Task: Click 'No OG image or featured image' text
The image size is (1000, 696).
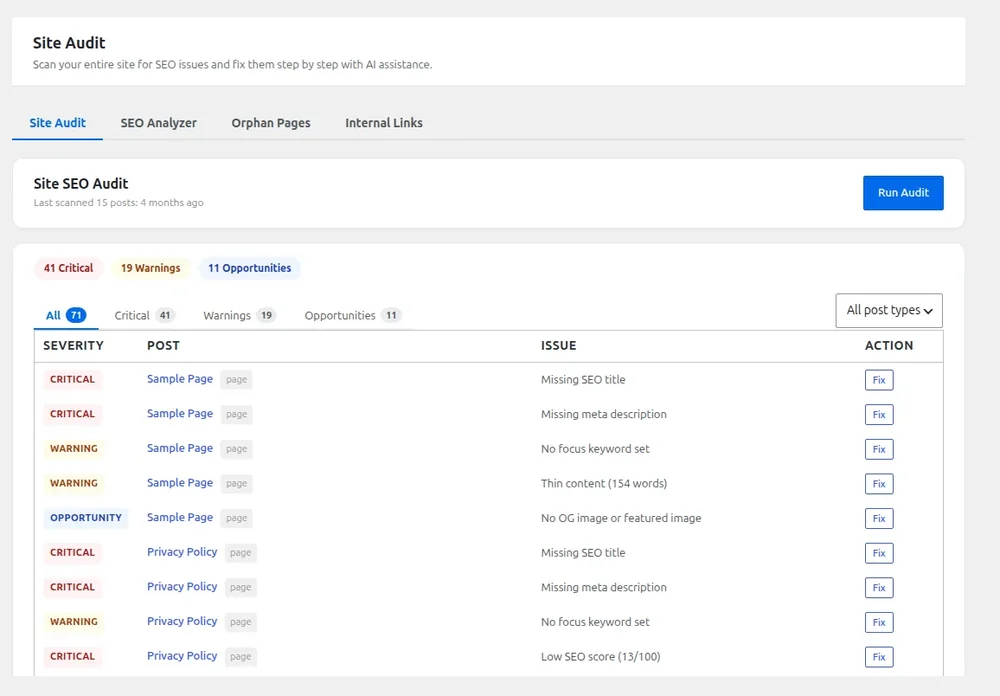Action: (x=621, y=518)
